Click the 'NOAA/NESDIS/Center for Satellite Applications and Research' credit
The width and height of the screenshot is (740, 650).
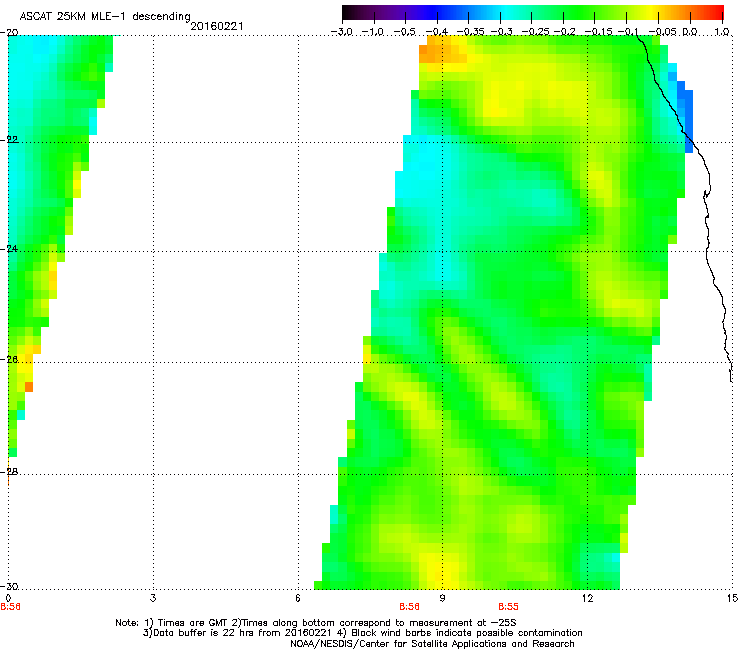pyautogui.click(x=432, y=644)
